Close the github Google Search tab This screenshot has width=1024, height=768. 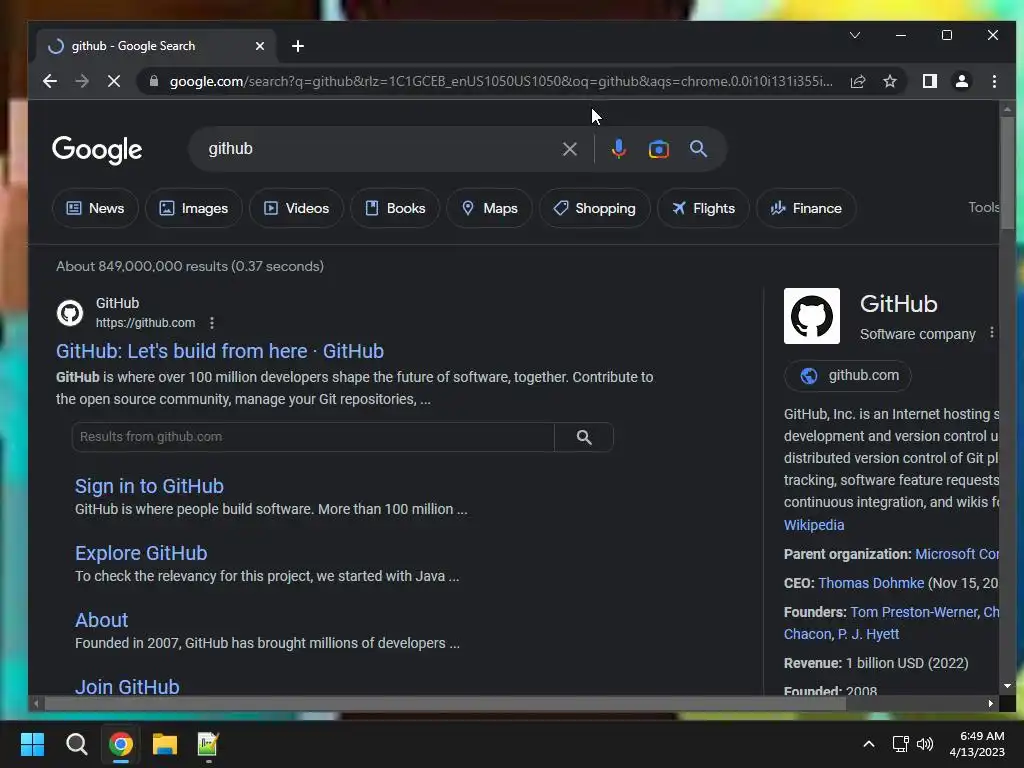click(x=260, y=46)
